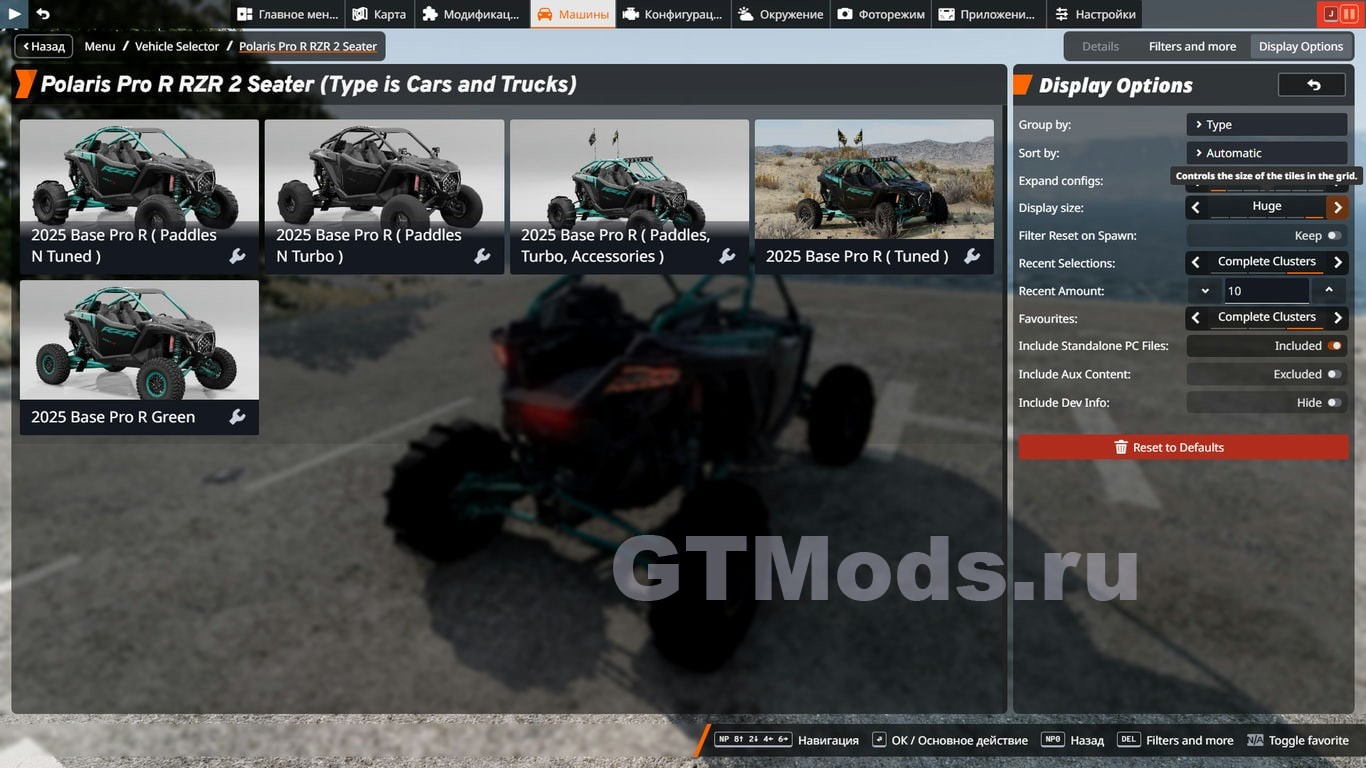Enable Include Aux Content toggle
The image size is (1366, 768).
[x=1333, y=374]
